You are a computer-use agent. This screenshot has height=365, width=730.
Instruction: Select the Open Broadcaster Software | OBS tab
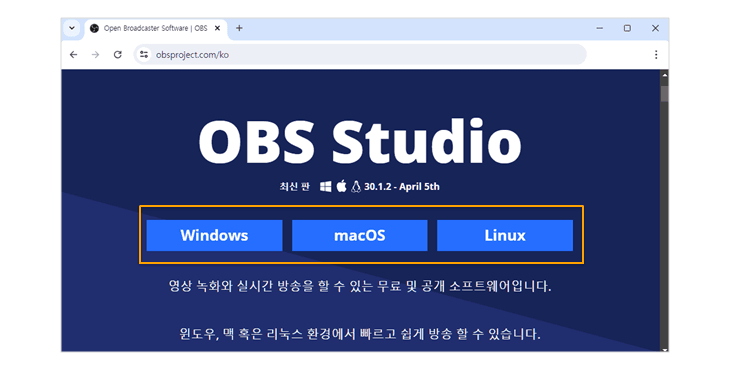tap(155, 28)
